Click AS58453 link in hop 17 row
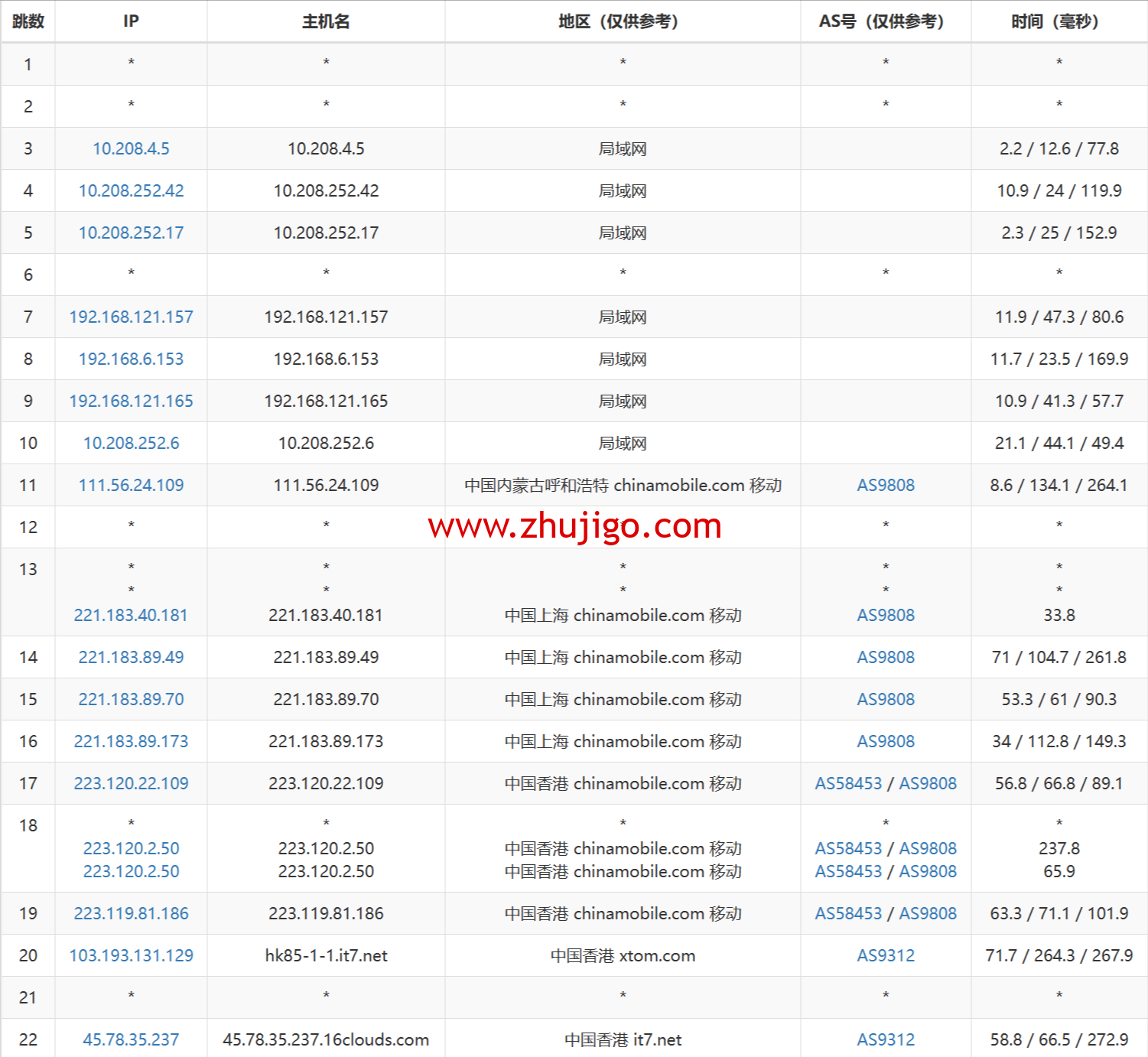Screen dimensions: 1148x1057 pos(848,784)
